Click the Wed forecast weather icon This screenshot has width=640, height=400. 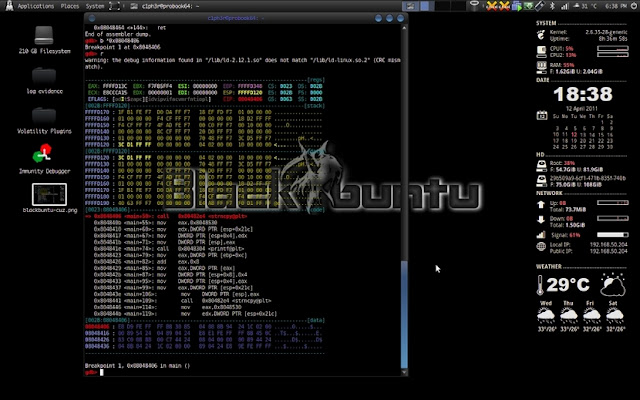(546, 316)
